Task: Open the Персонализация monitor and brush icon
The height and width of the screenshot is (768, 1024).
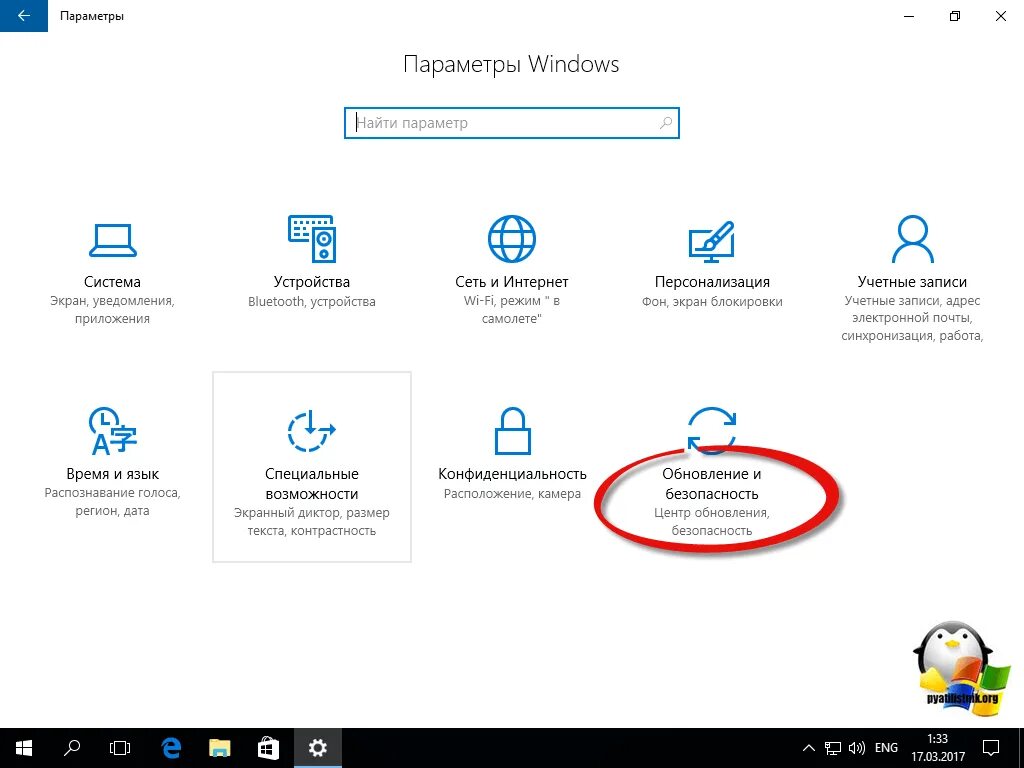Action: pos(712,241)
